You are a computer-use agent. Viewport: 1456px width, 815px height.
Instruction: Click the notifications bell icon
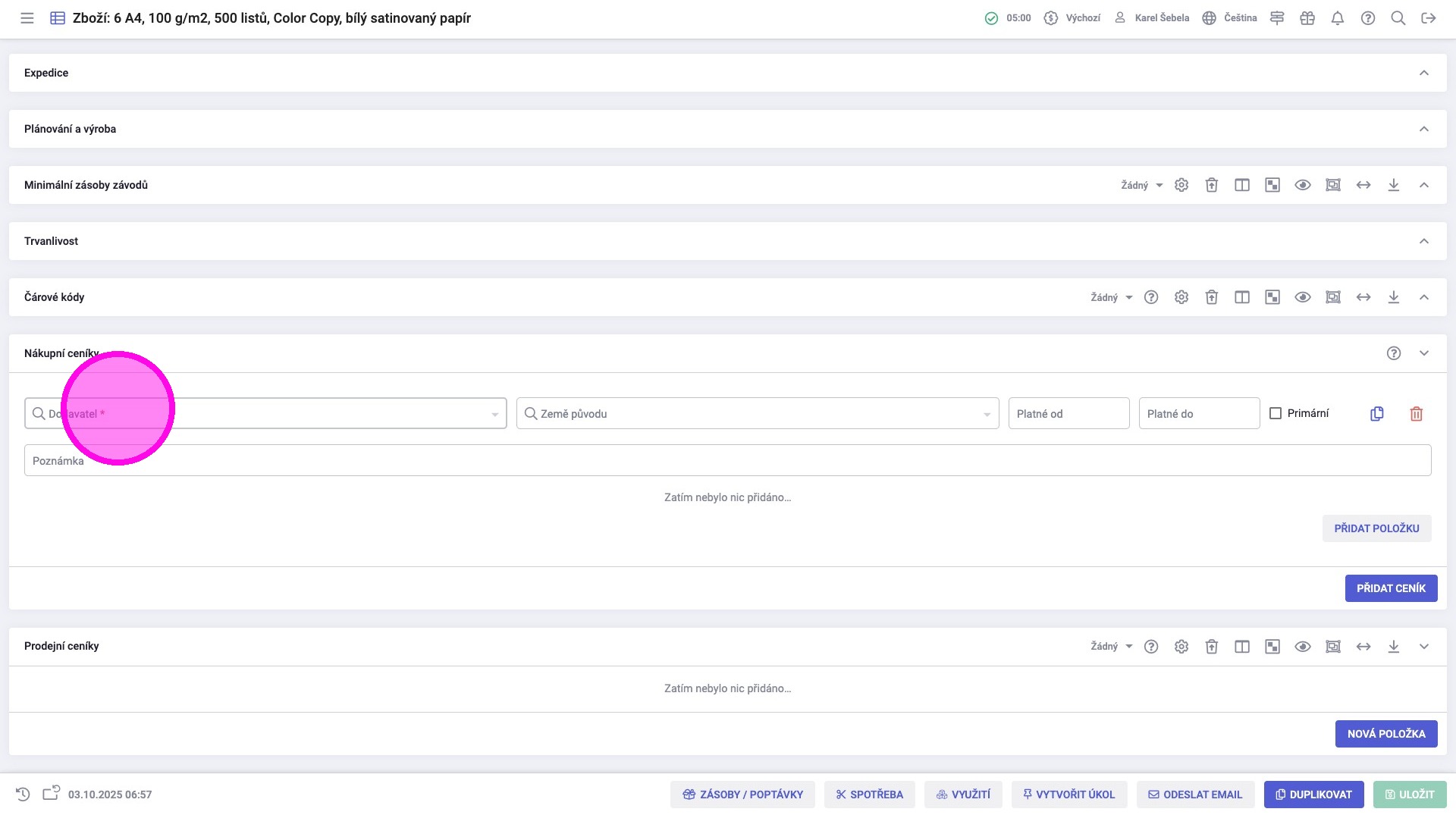(1338, 18)
